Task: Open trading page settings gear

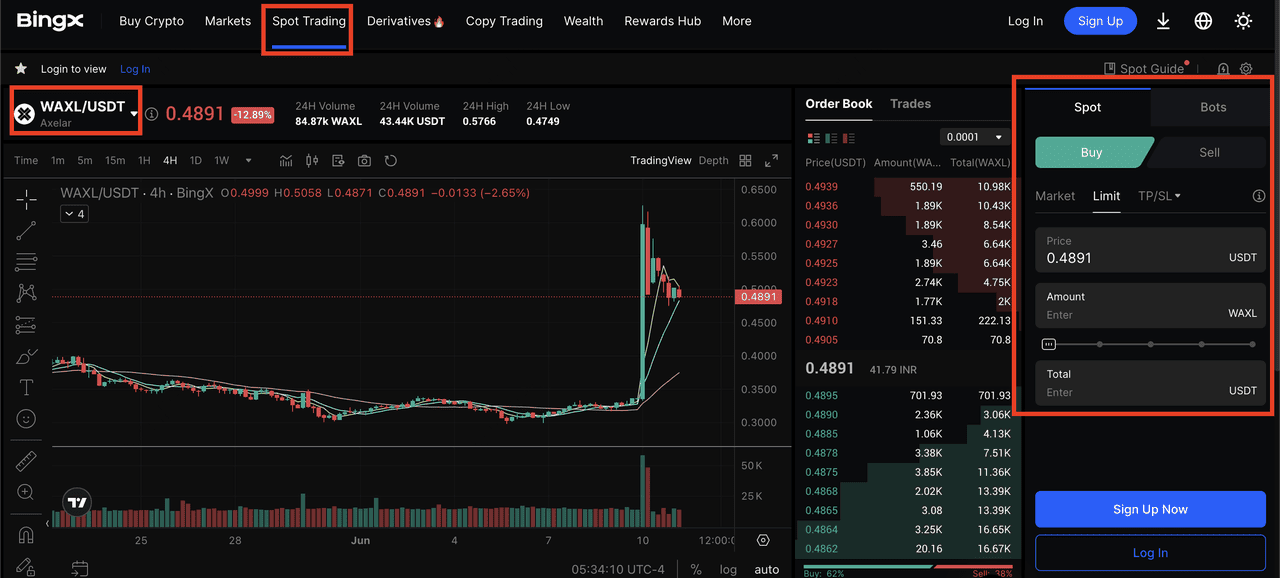Action: pos(1246,69)
